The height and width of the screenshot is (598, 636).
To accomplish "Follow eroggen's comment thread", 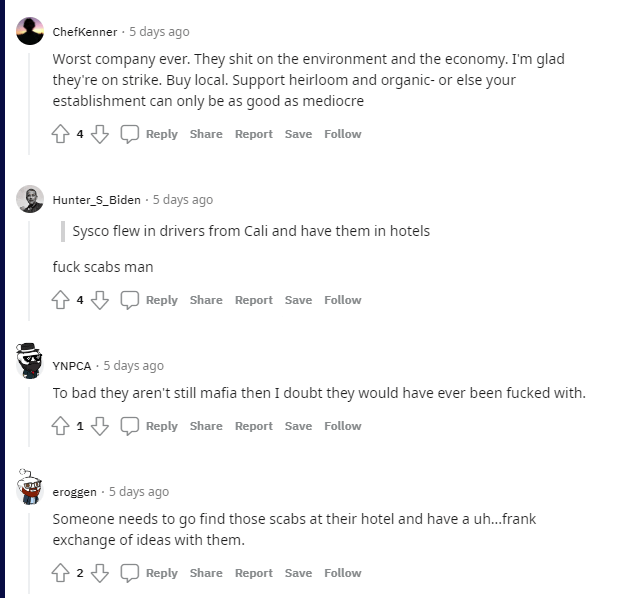I will (342, 573).
